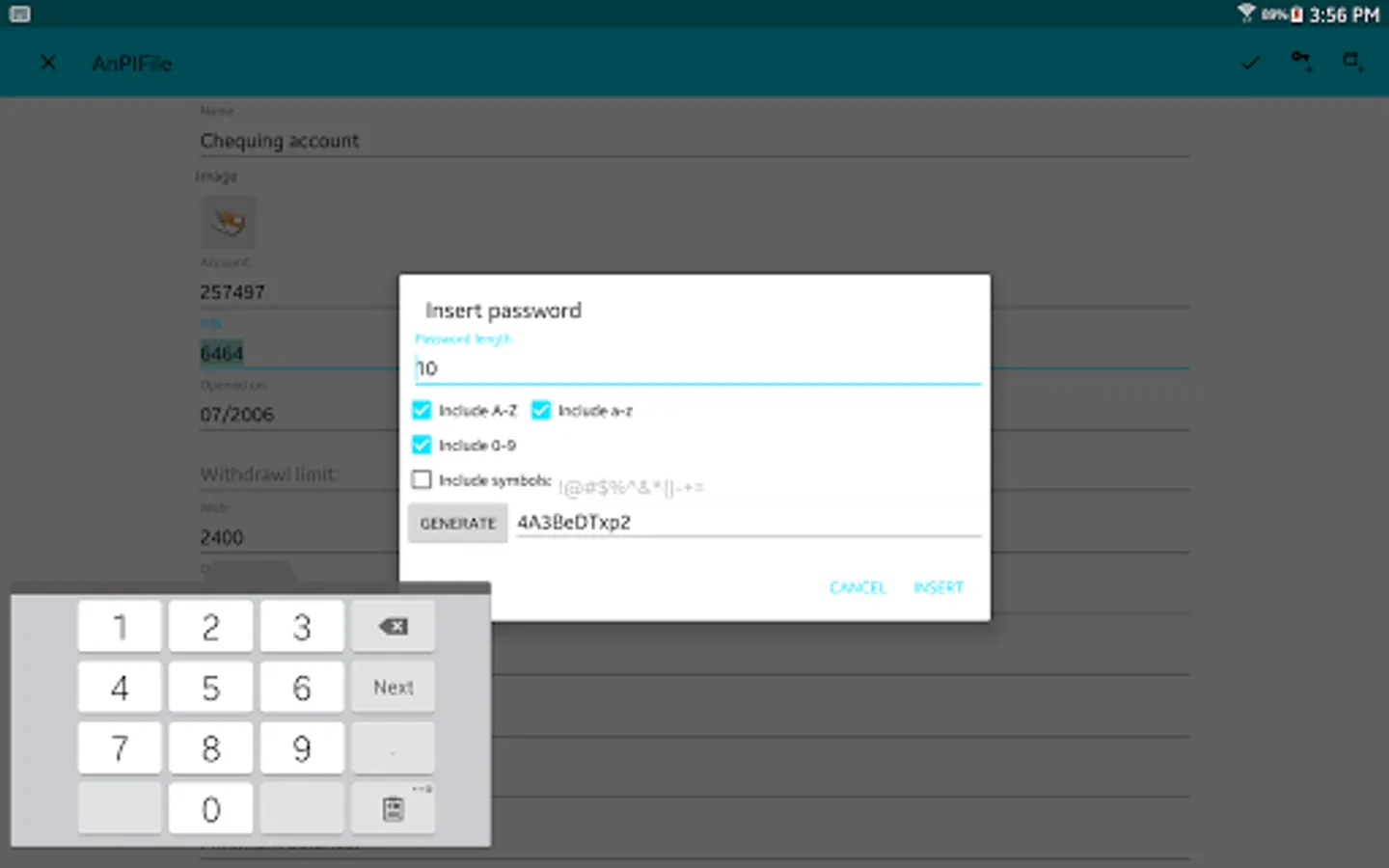
Task: Tap the Next key on the keypad
Action: tap(393, 687)
